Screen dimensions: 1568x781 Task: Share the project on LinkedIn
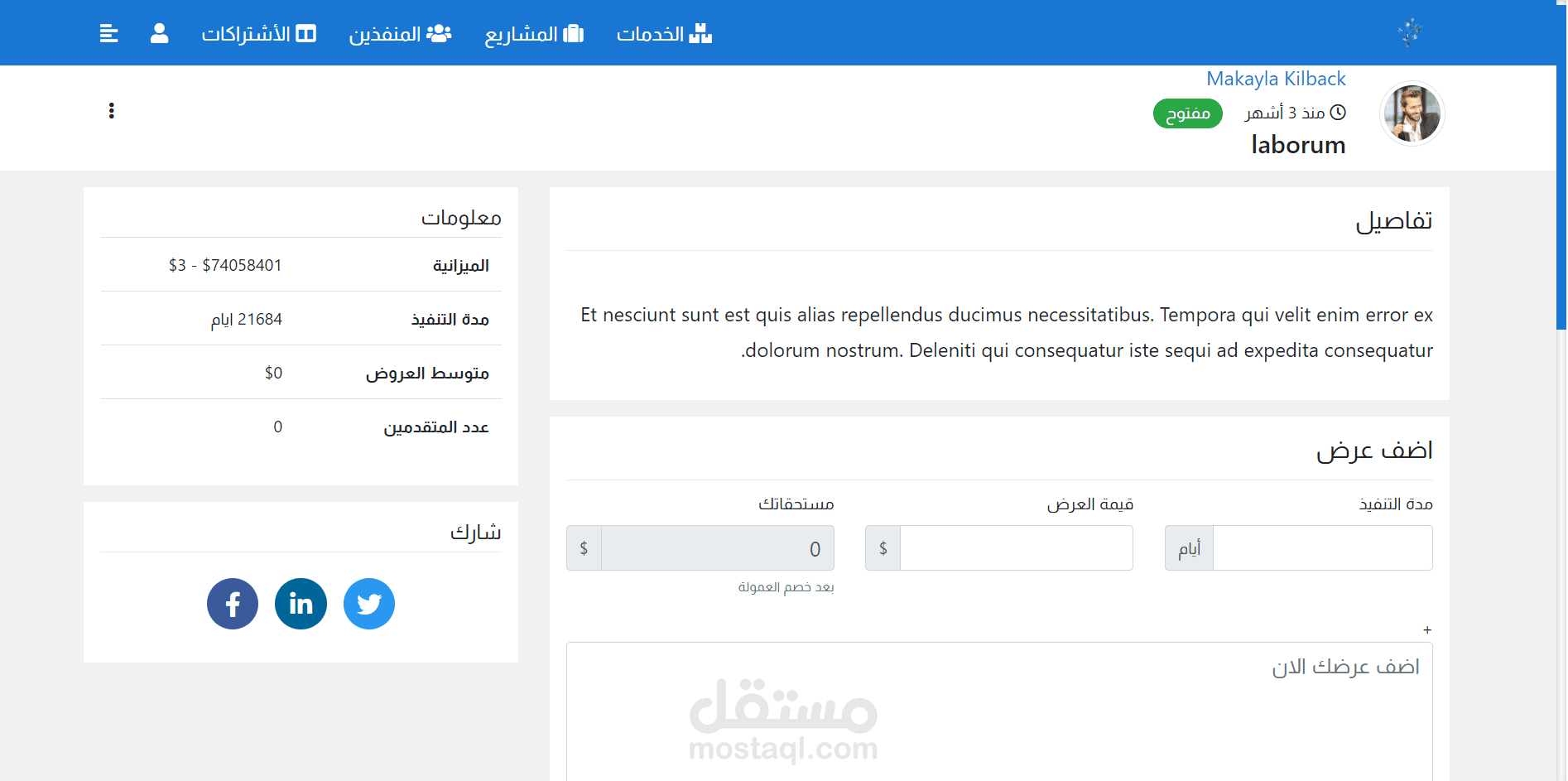[301, 604]
